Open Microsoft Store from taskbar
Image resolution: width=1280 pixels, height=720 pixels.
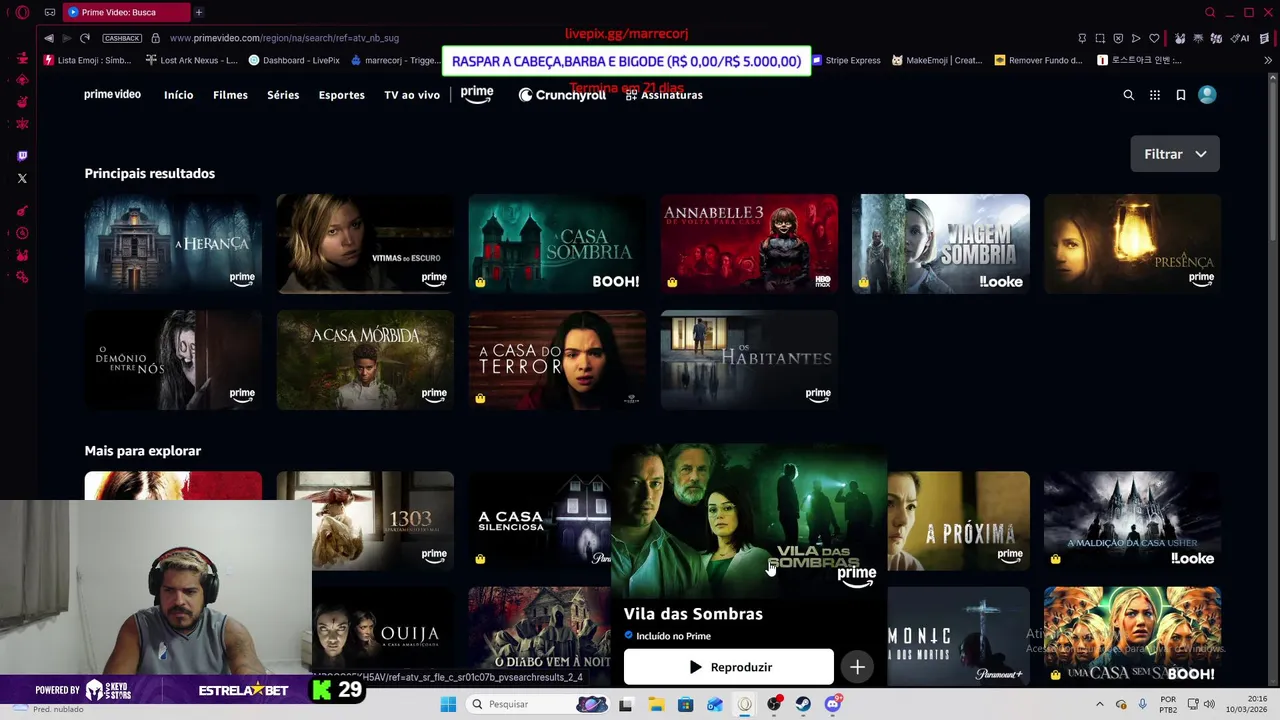pyautogui.click(x=685, y=704)
